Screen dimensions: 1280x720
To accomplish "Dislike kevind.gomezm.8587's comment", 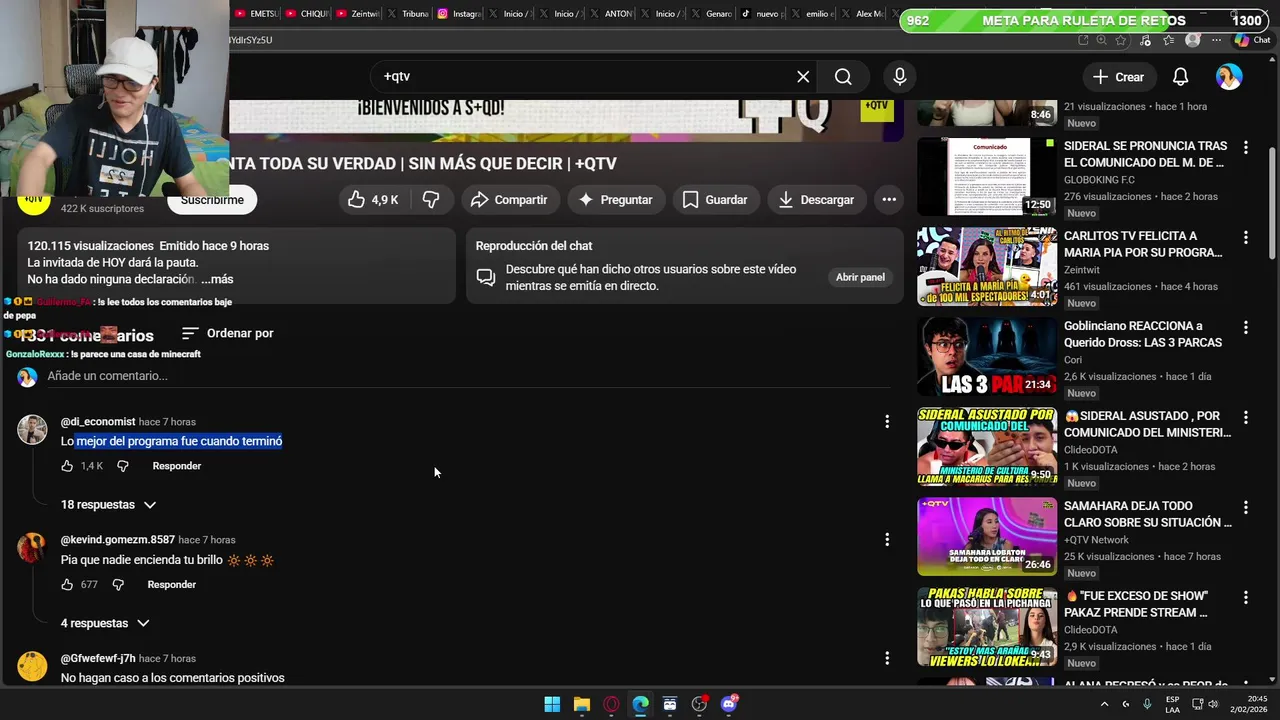I will pos(118,584).
